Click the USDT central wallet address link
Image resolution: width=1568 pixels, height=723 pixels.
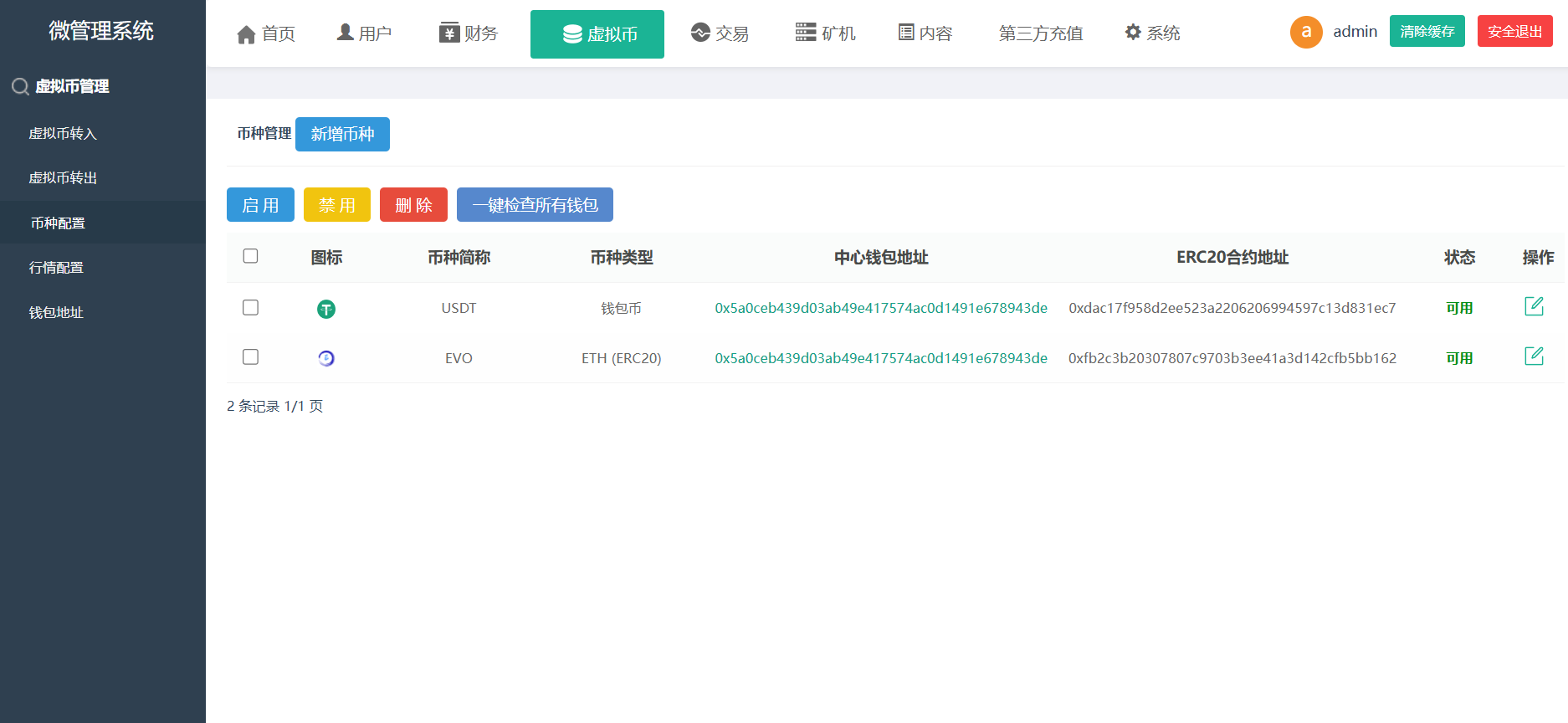[x=880, y=308]
